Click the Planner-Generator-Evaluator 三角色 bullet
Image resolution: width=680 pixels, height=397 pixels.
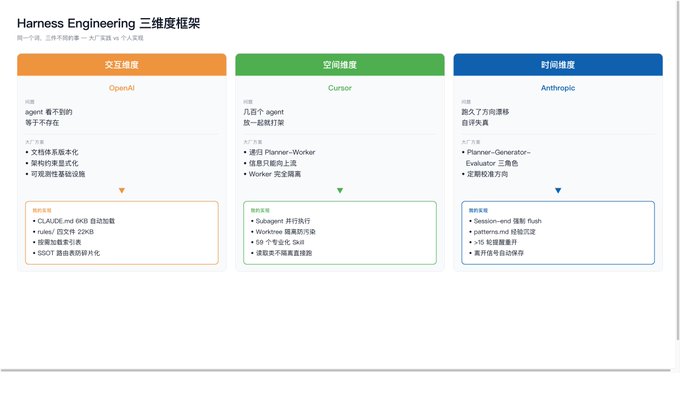click(495, 157)
